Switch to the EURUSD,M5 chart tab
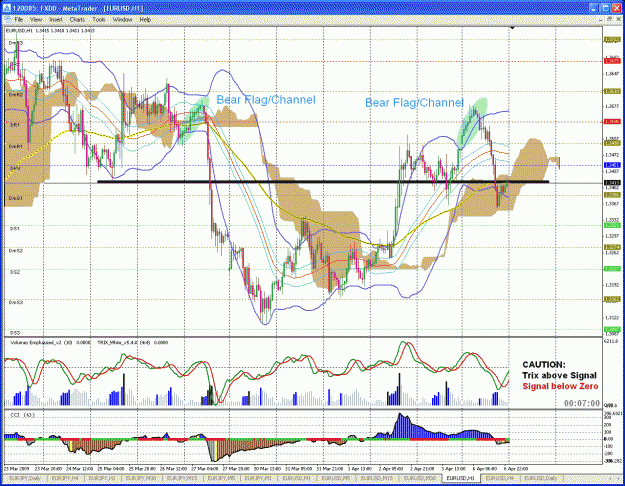 pos(336,478)
